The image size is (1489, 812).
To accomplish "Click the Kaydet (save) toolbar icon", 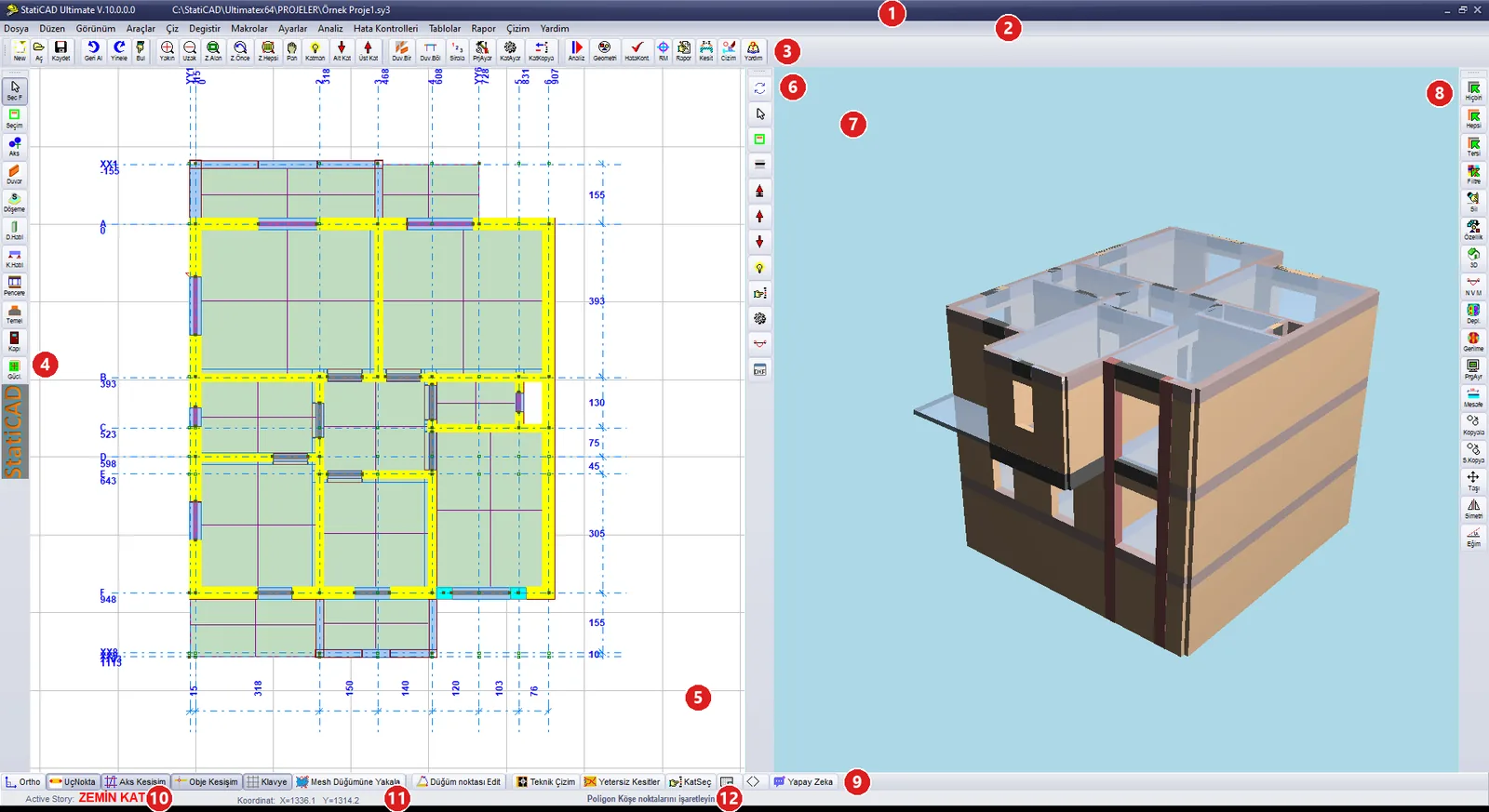I will click(60, 50).
